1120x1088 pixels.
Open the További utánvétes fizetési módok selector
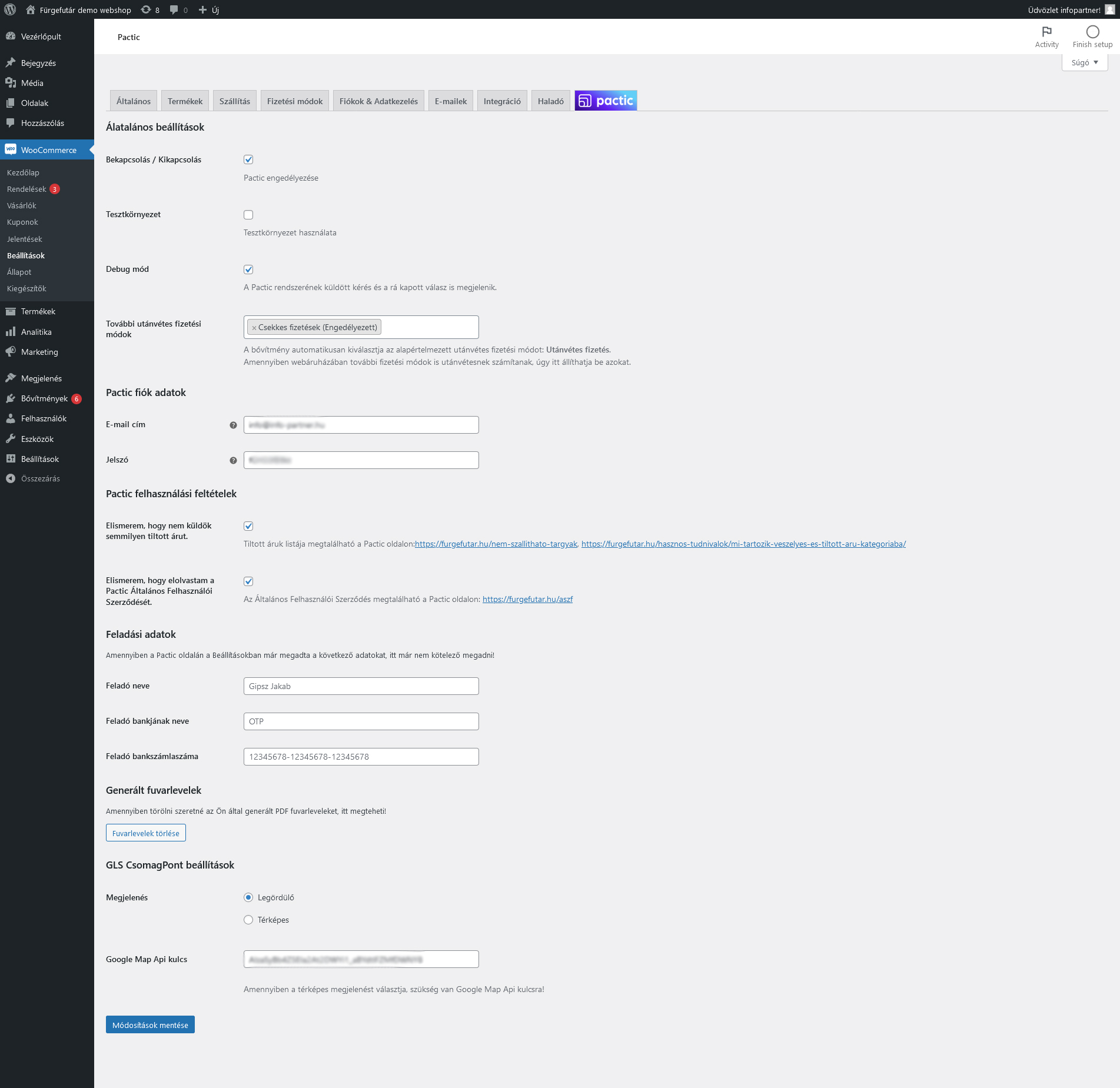click(361, 327)
